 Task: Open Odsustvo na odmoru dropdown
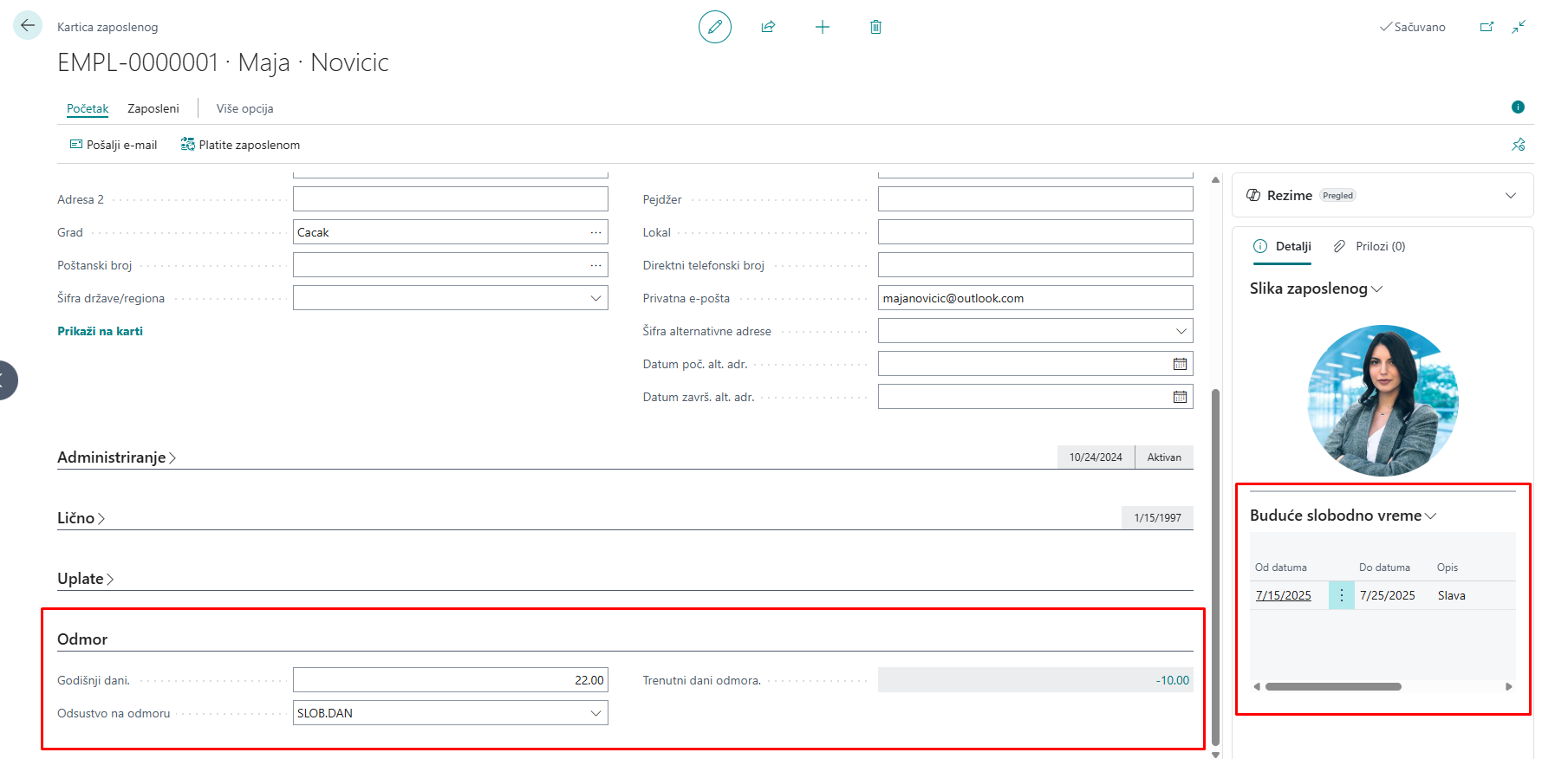[x=595, y=713]
